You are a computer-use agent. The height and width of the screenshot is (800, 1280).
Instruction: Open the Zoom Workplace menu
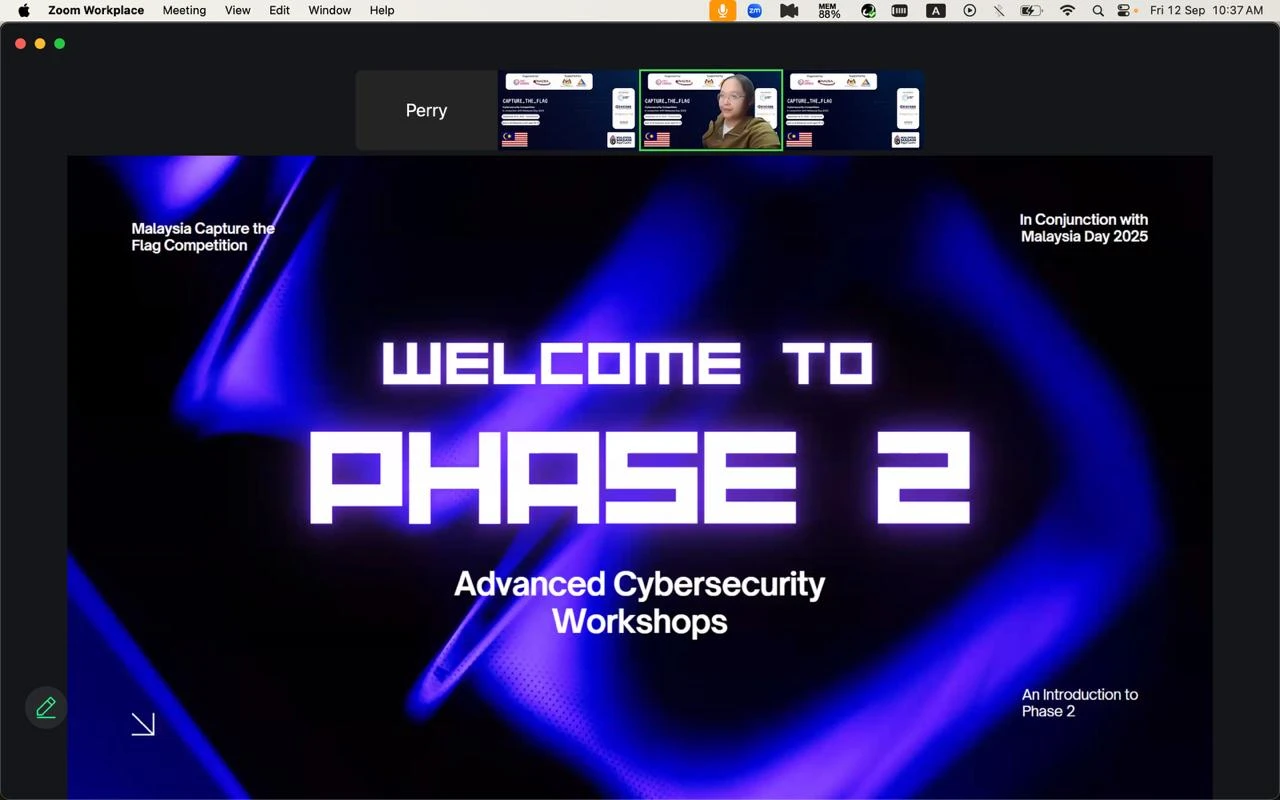pos(96,11)
